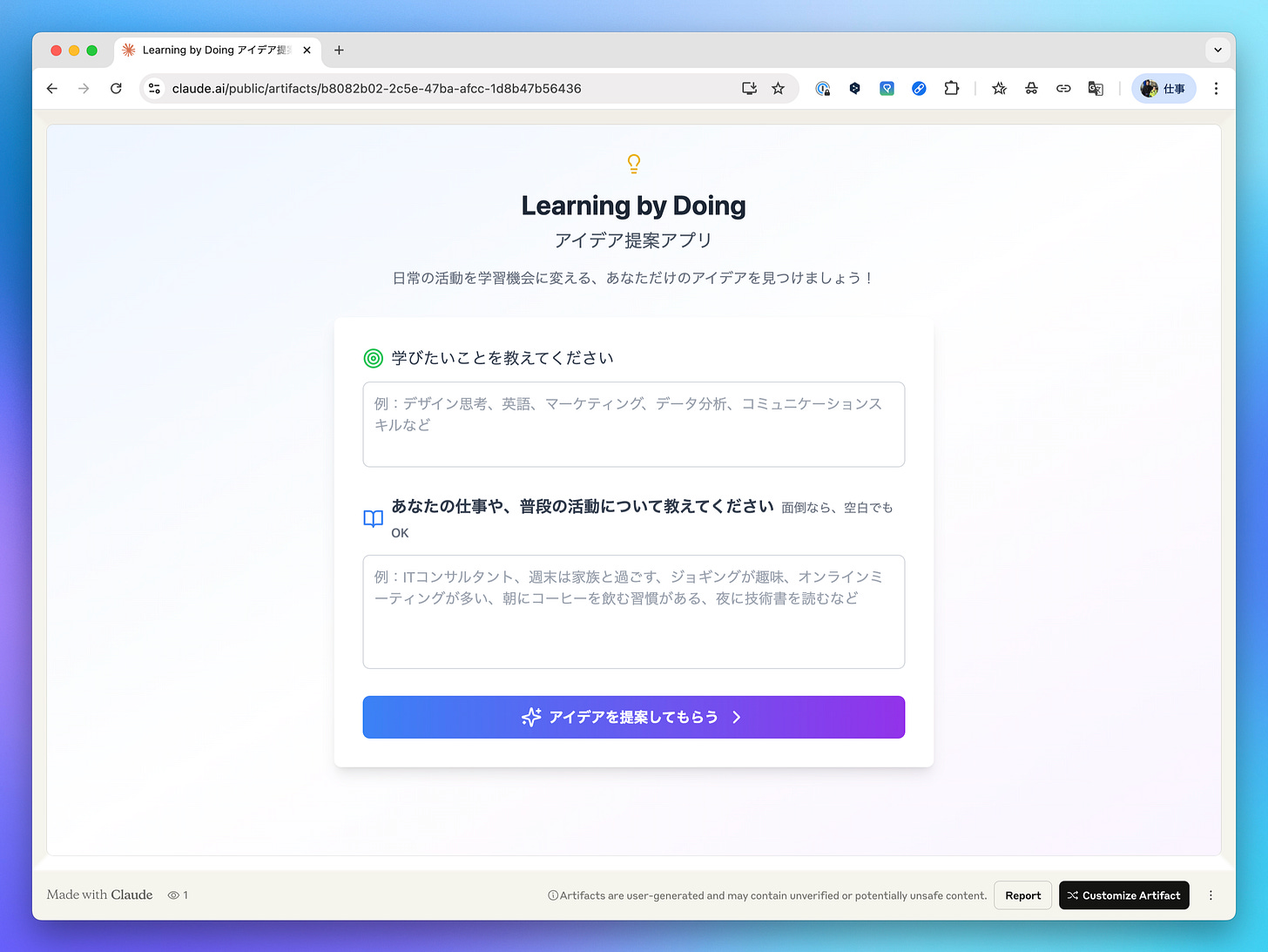
Task: Click the macOS green maximize button
Action: (92, 51)
